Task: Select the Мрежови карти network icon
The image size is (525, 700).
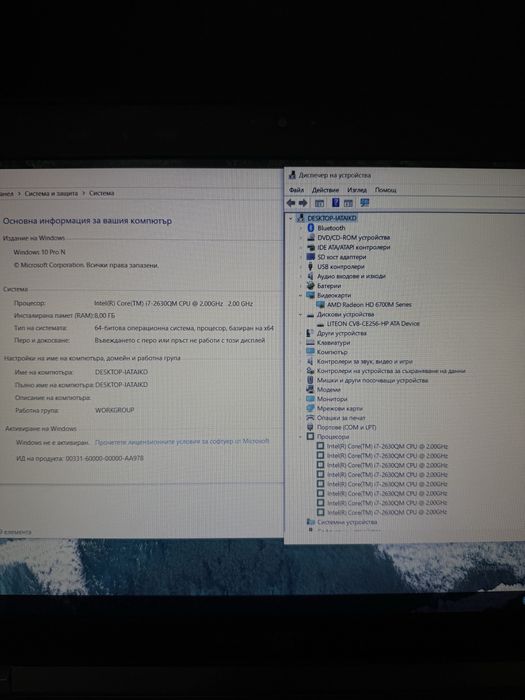Action: click(311, 408)
